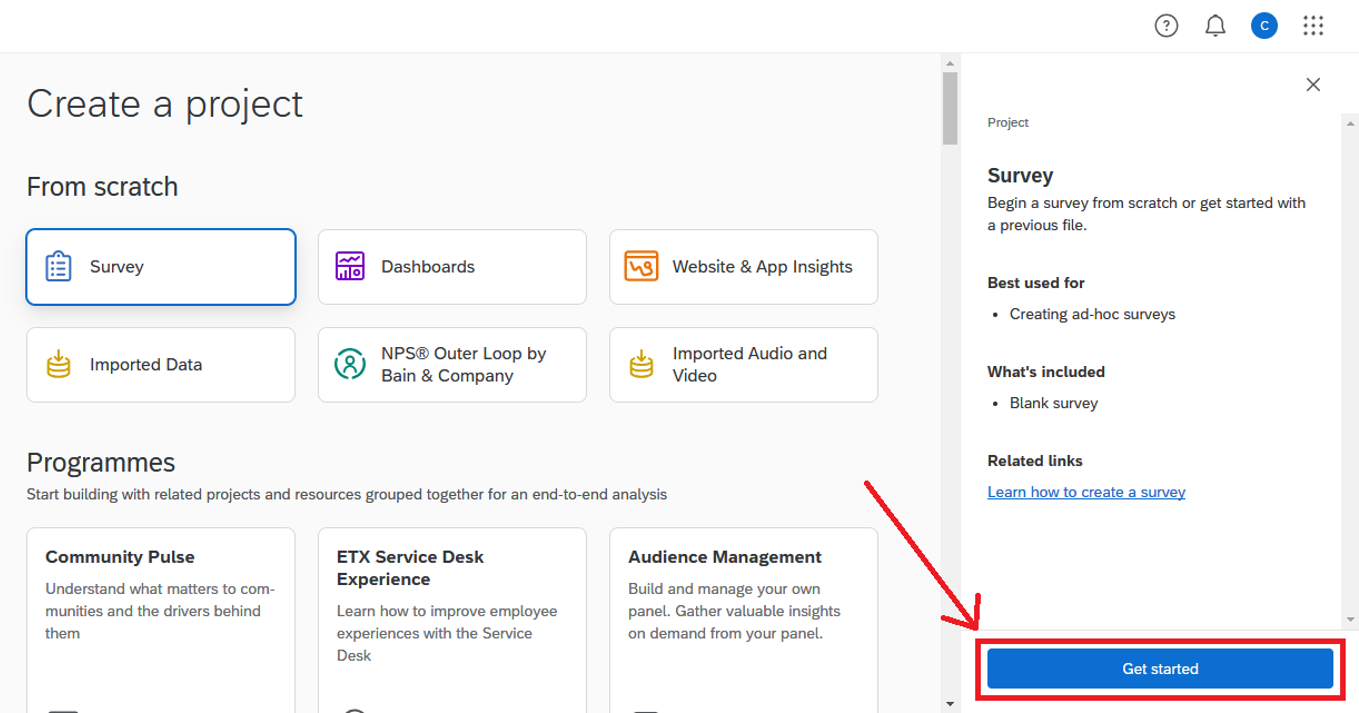The width and height of the screenshot is (1359, 713).
Task: Close the Survey details side panel
Action: click(x=1313, y=85)
